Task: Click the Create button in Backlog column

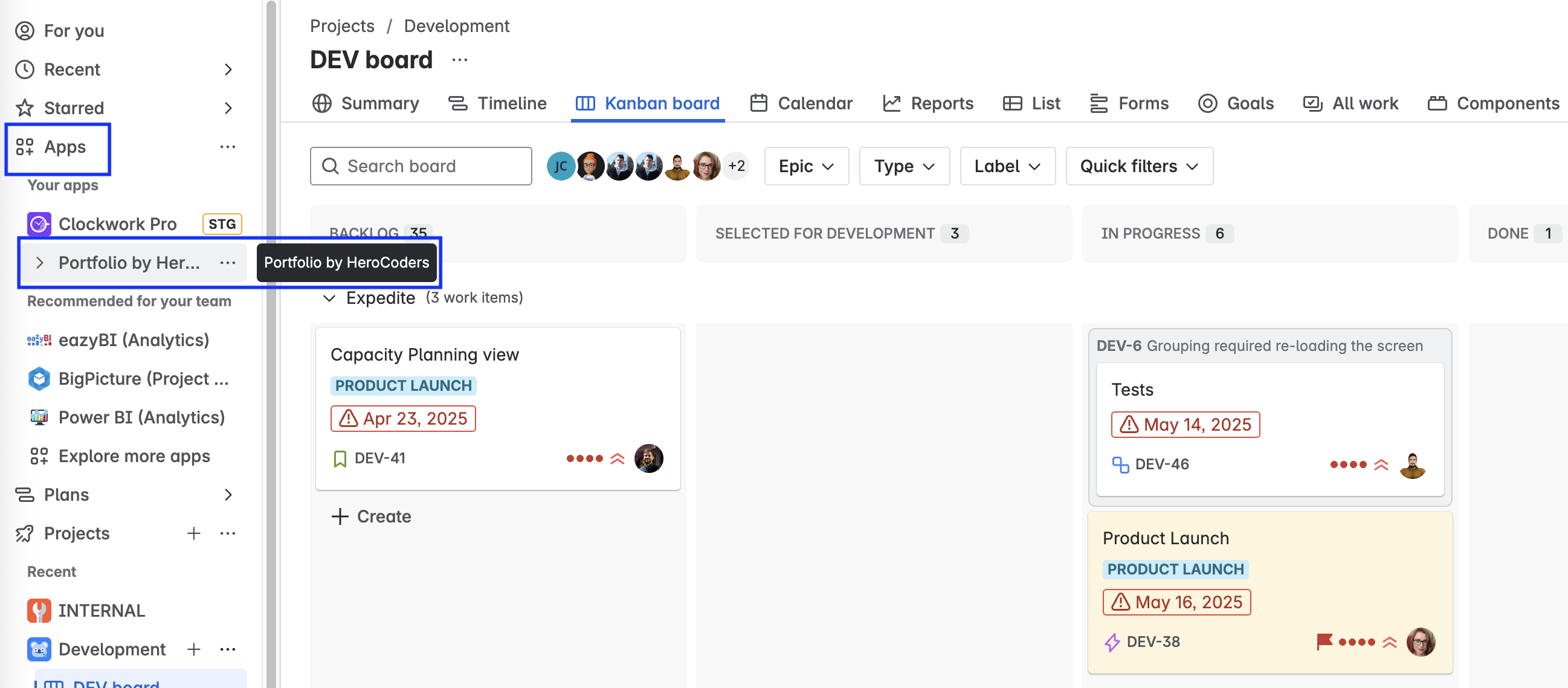Action: coord(372,516)
